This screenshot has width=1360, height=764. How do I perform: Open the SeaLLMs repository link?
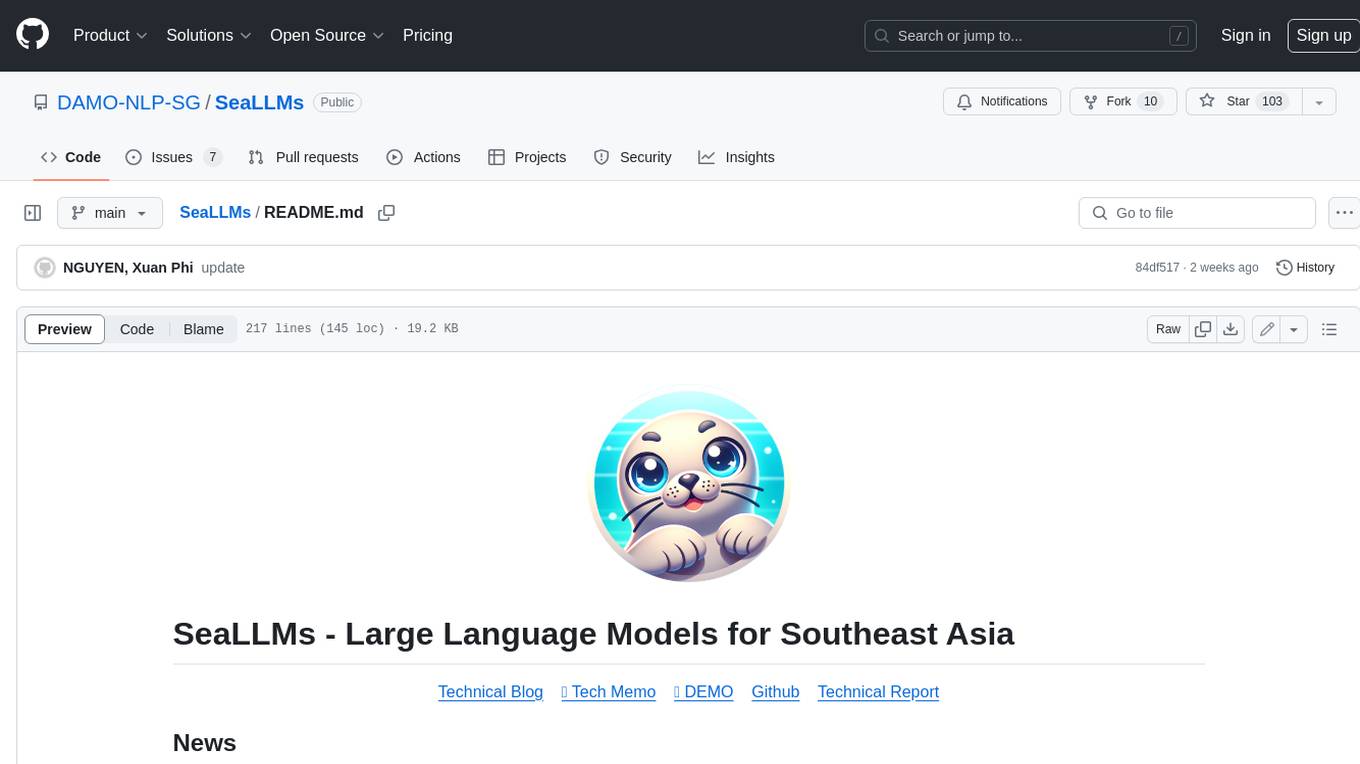click(259, 102)
